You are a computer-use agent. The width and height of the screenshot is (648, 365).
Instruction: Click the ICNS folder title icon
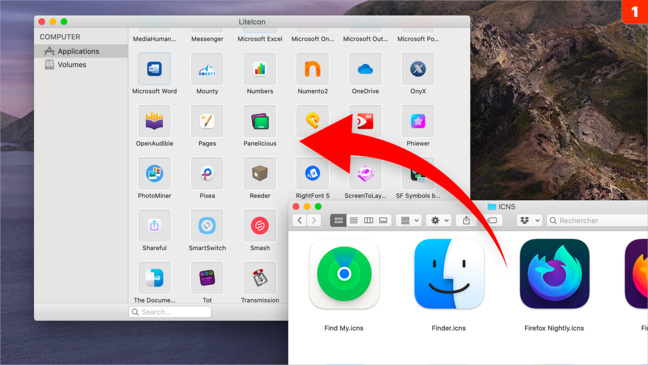pos(492,207)
